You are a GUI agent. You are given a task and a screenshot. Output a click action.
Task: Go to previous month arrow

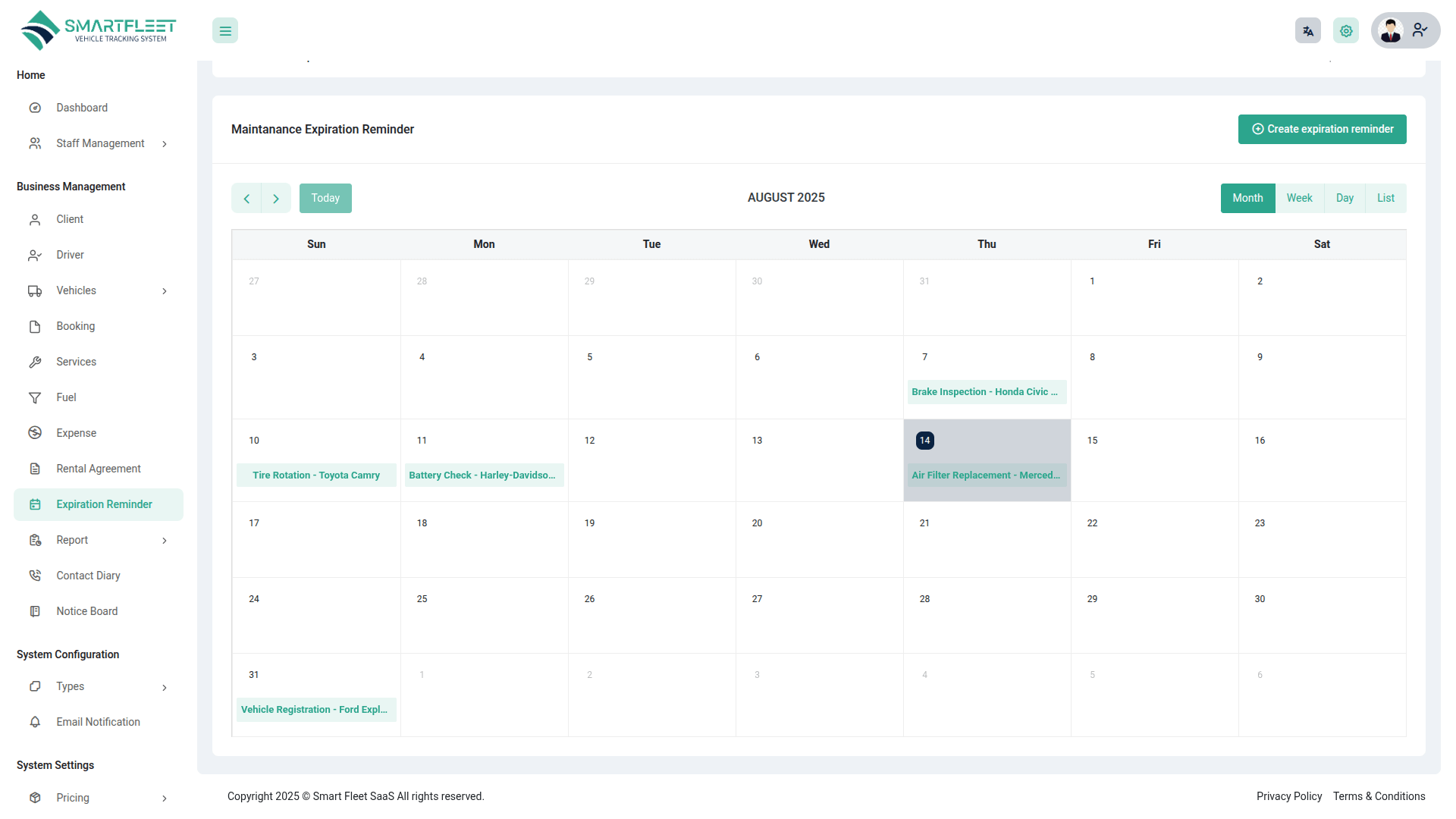(x=246, y=199)
